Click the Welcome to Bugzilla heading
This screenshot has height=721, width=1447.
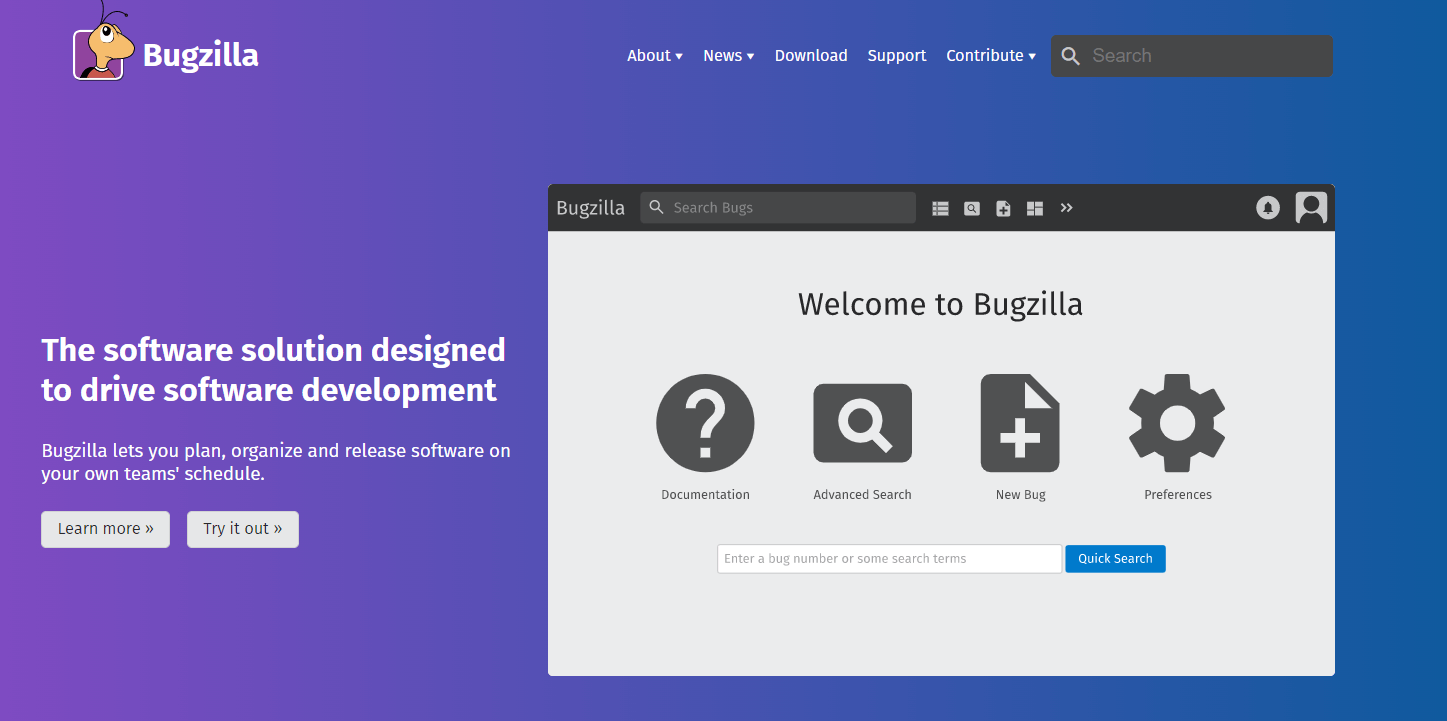coord(940,304)
